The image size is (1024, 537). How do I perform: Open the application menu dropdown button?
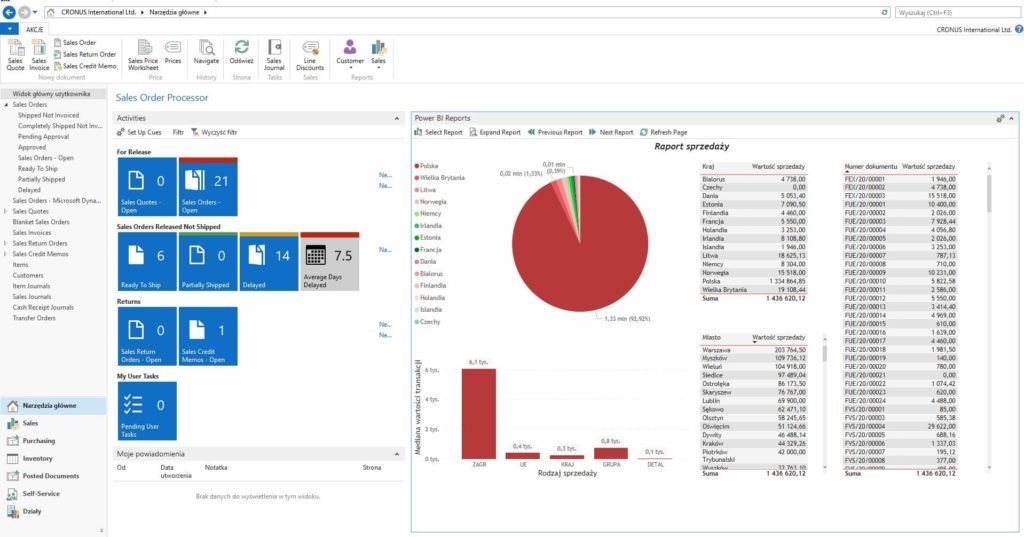[x=9, y=29]
